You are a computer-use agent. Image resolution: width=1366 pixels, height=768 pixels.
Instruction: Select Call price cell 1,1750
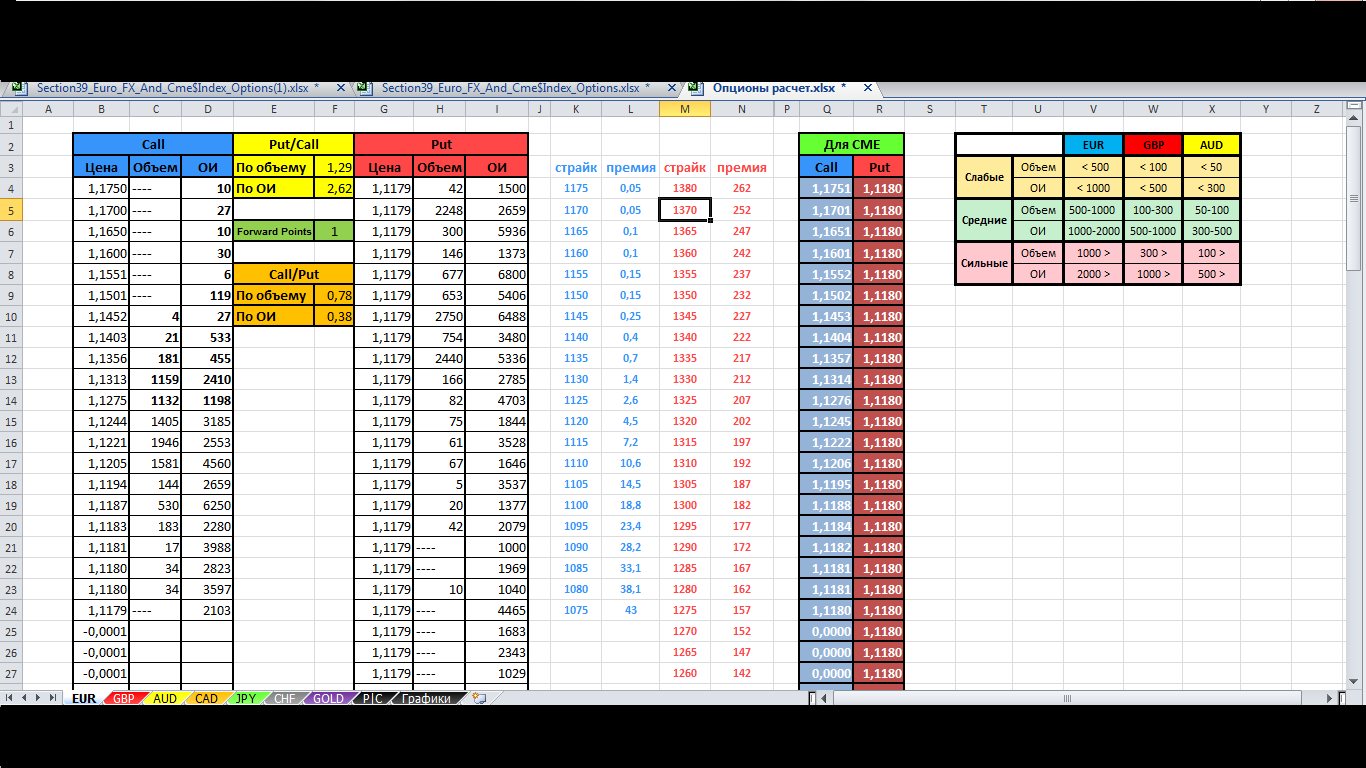[101, 189]
